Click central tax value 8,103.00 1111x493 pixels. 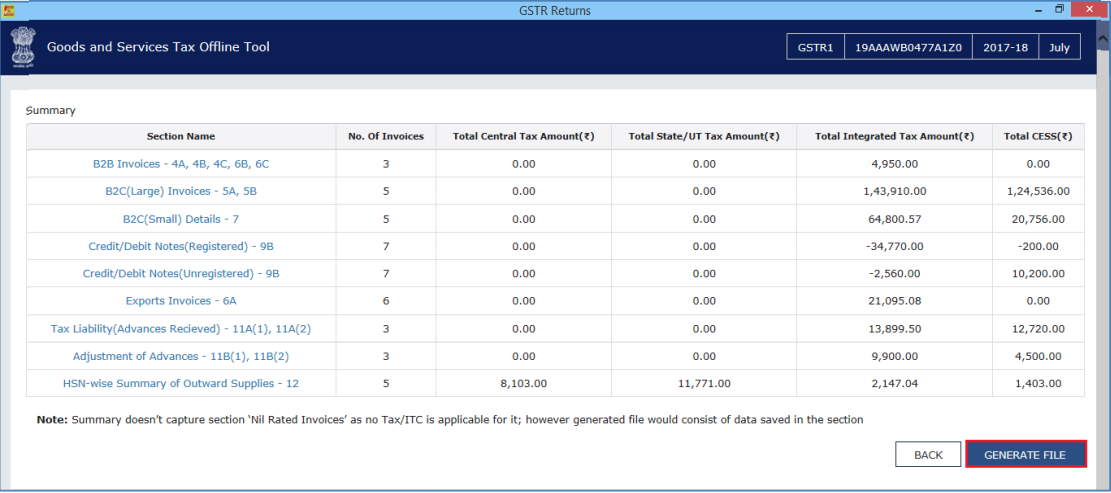[x=524, y=383]
